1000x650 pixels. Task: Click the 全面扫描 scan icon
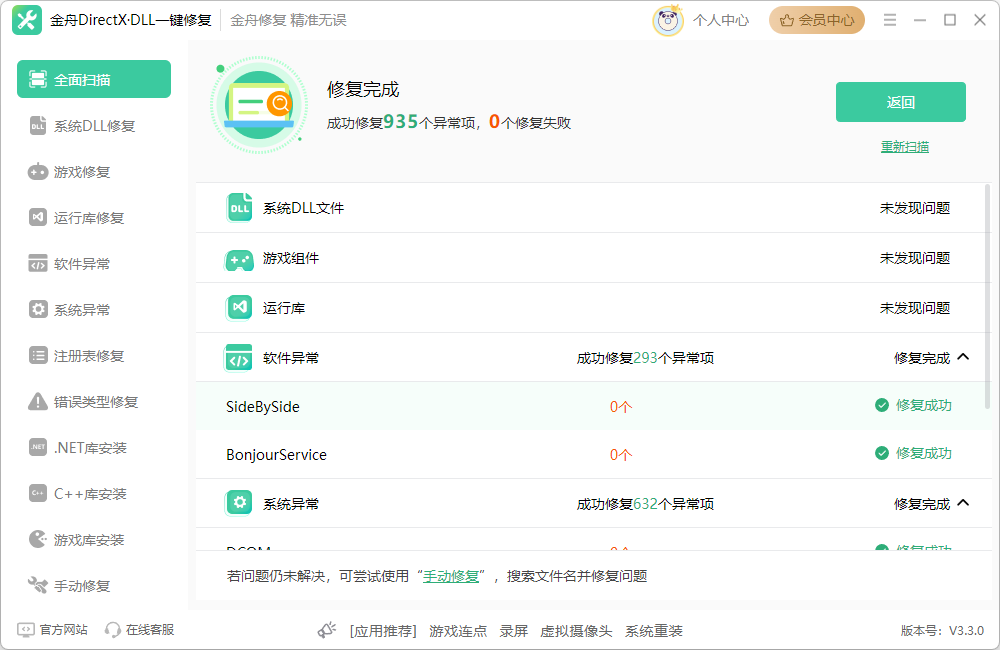click(38, 79)
